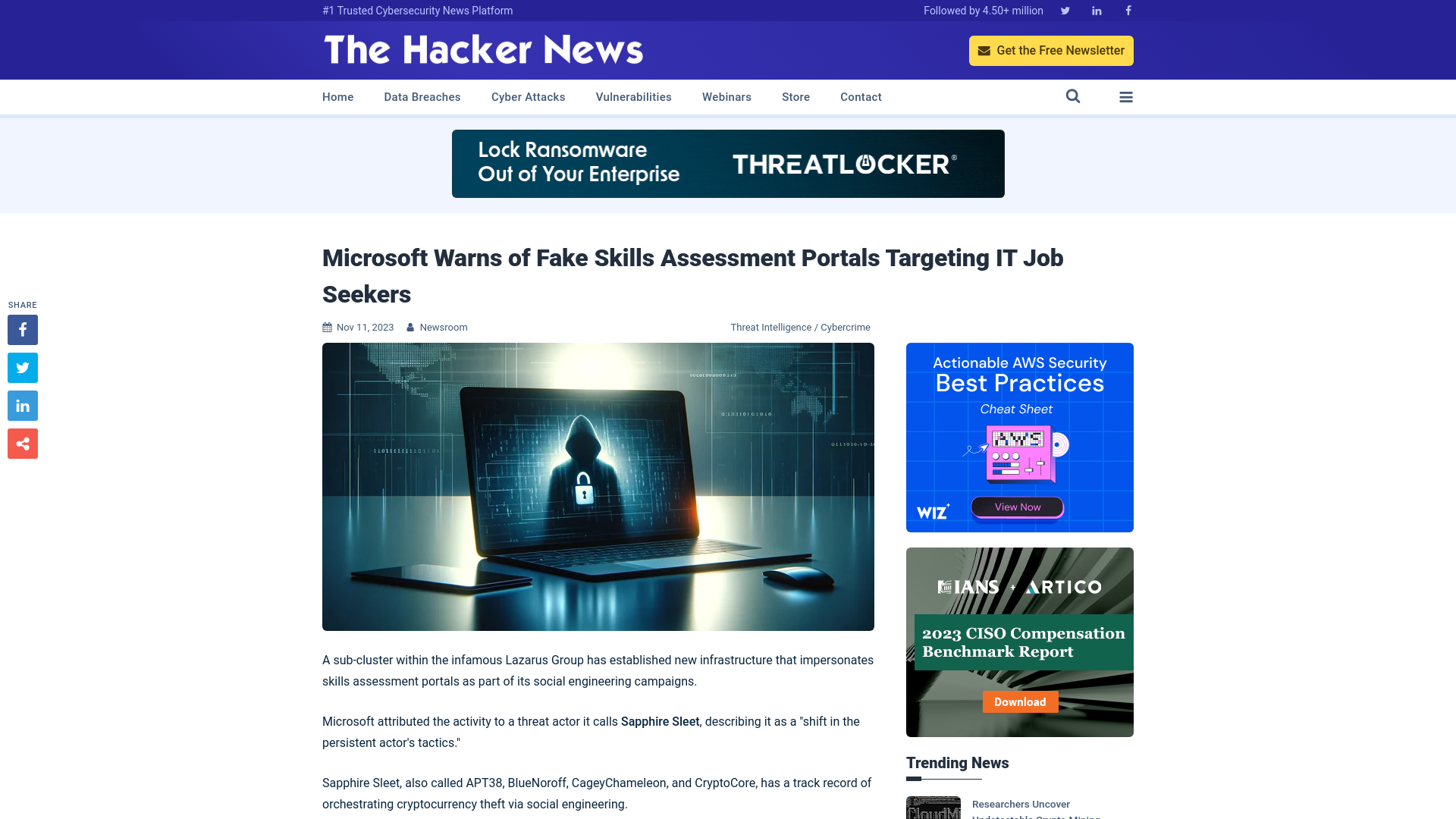Select the Vulnerabilities navigation tab

click(x=633, y=97)
